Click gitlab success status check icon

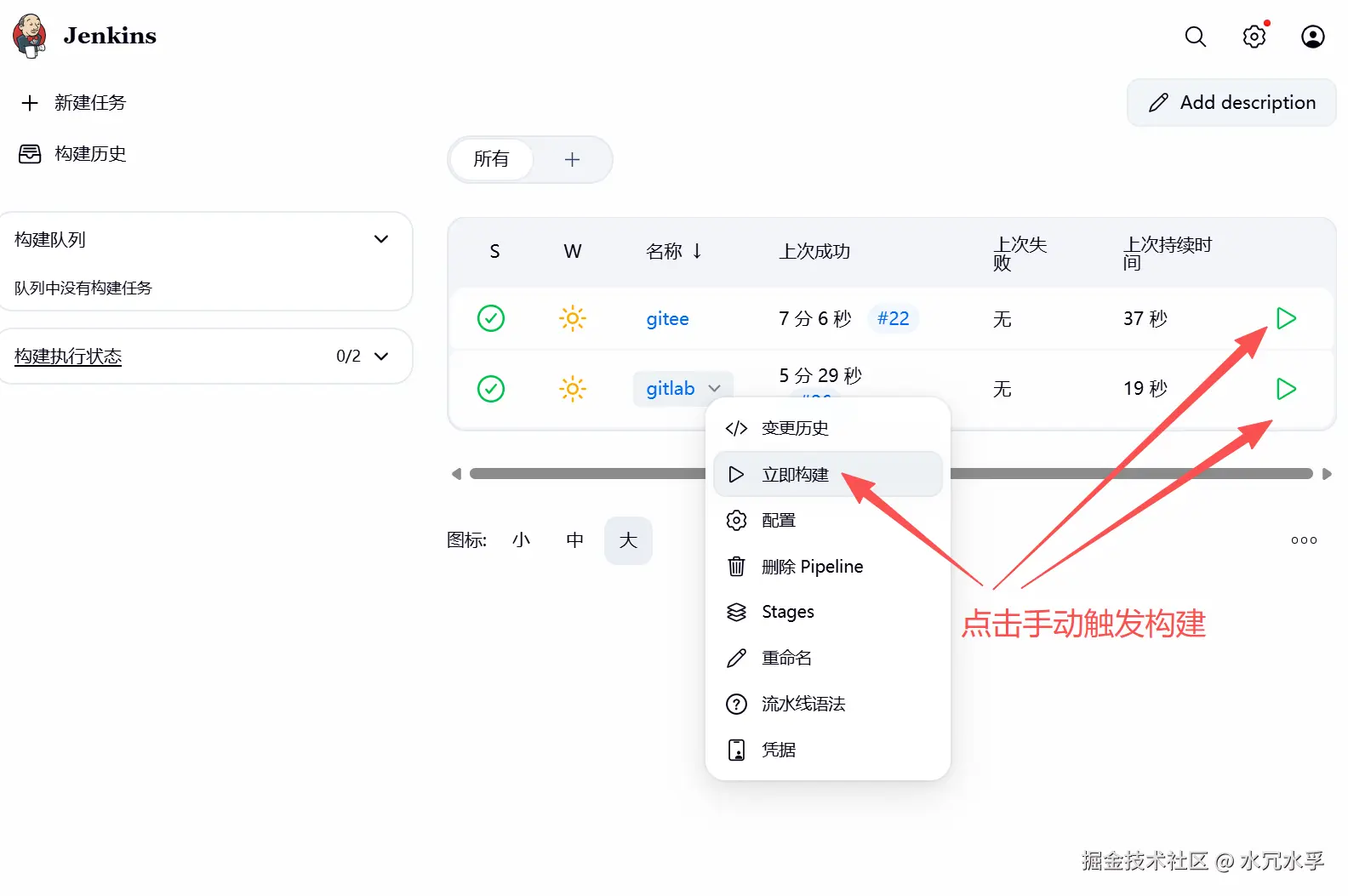point(491,389)
